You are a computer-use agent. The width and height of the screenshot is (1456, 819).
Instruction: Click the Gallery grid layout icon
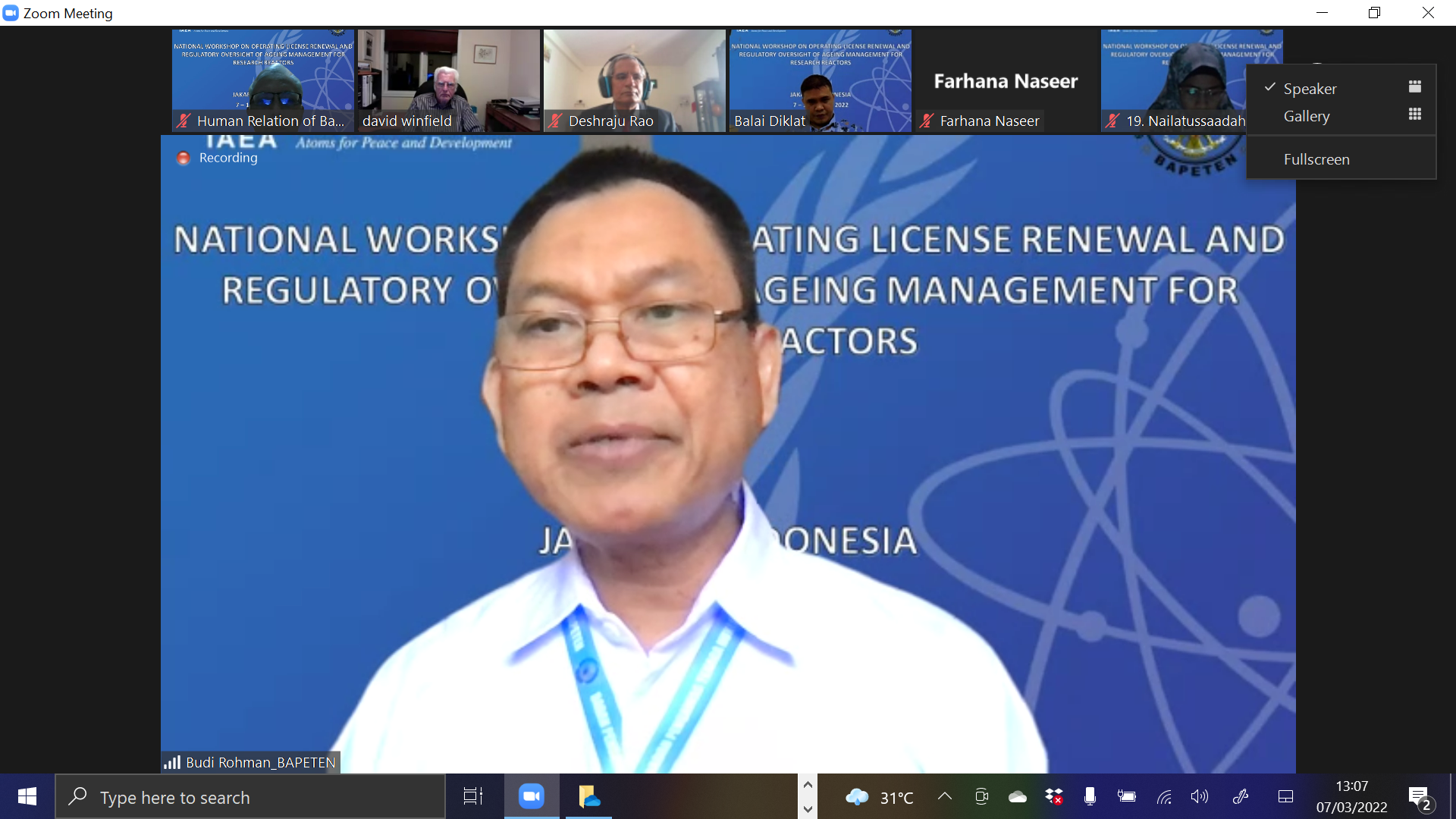[1415, 114]
